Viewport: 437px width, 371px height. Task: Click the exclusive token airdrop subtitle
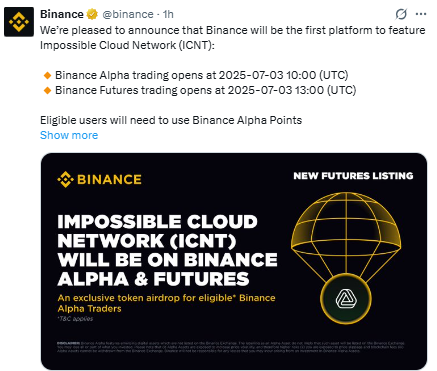166,303
